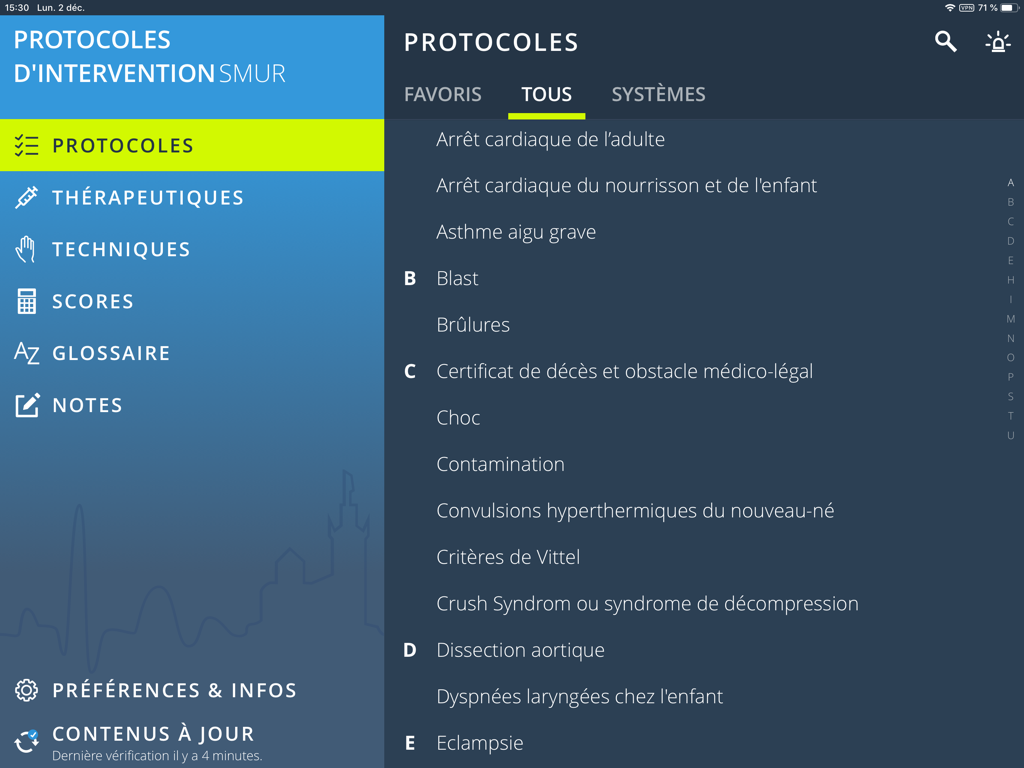This screenshot has height=768, width=1024.
Task: Open the Brûlures protocol entry
Action: (473, 325)
